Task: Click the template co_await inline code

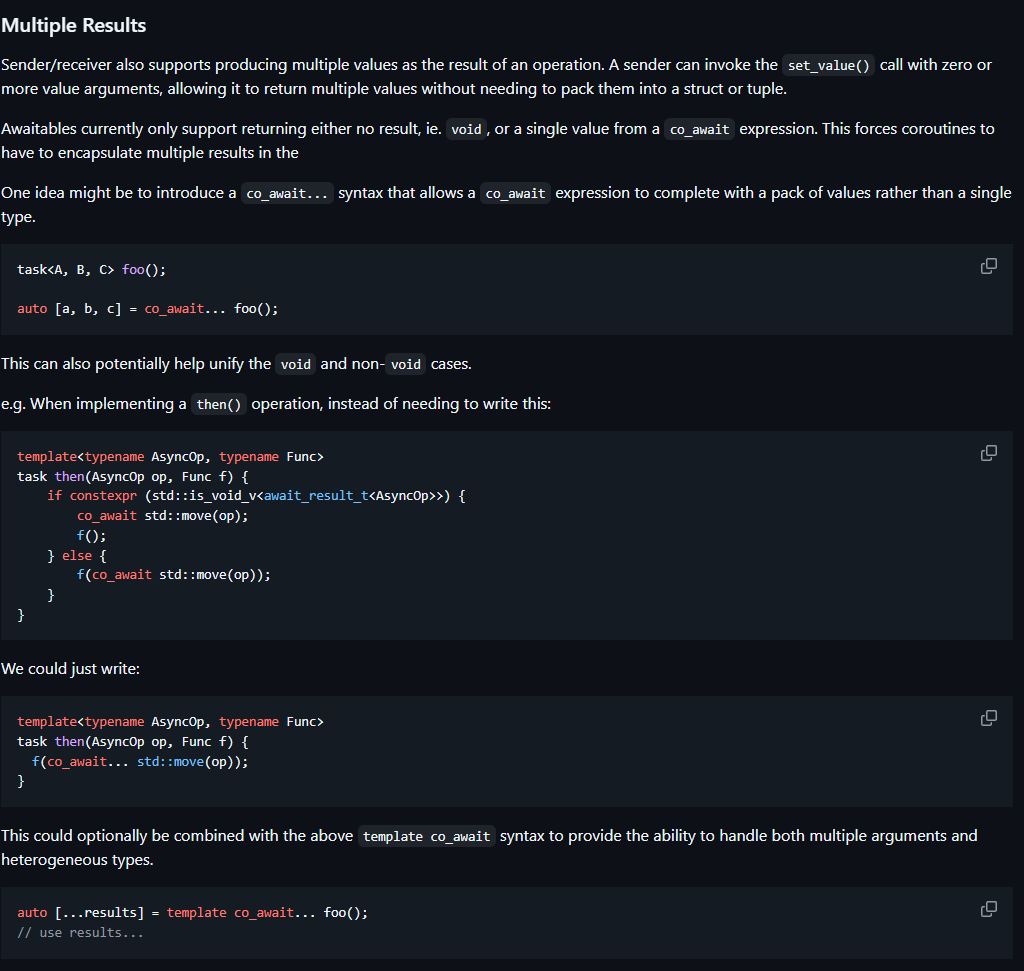Action: coord(426,836)
